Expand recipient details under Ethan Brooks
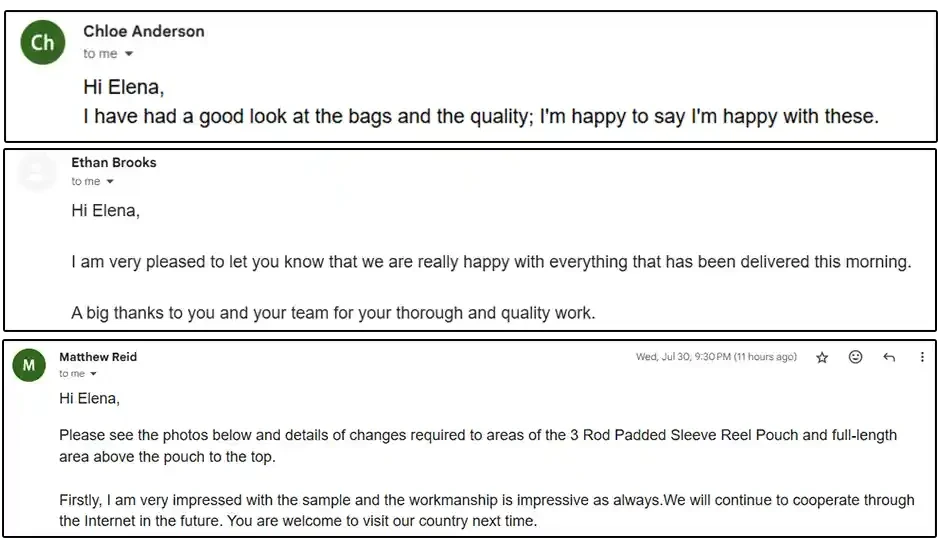This screenshot has height=546, width=940. 110,182
